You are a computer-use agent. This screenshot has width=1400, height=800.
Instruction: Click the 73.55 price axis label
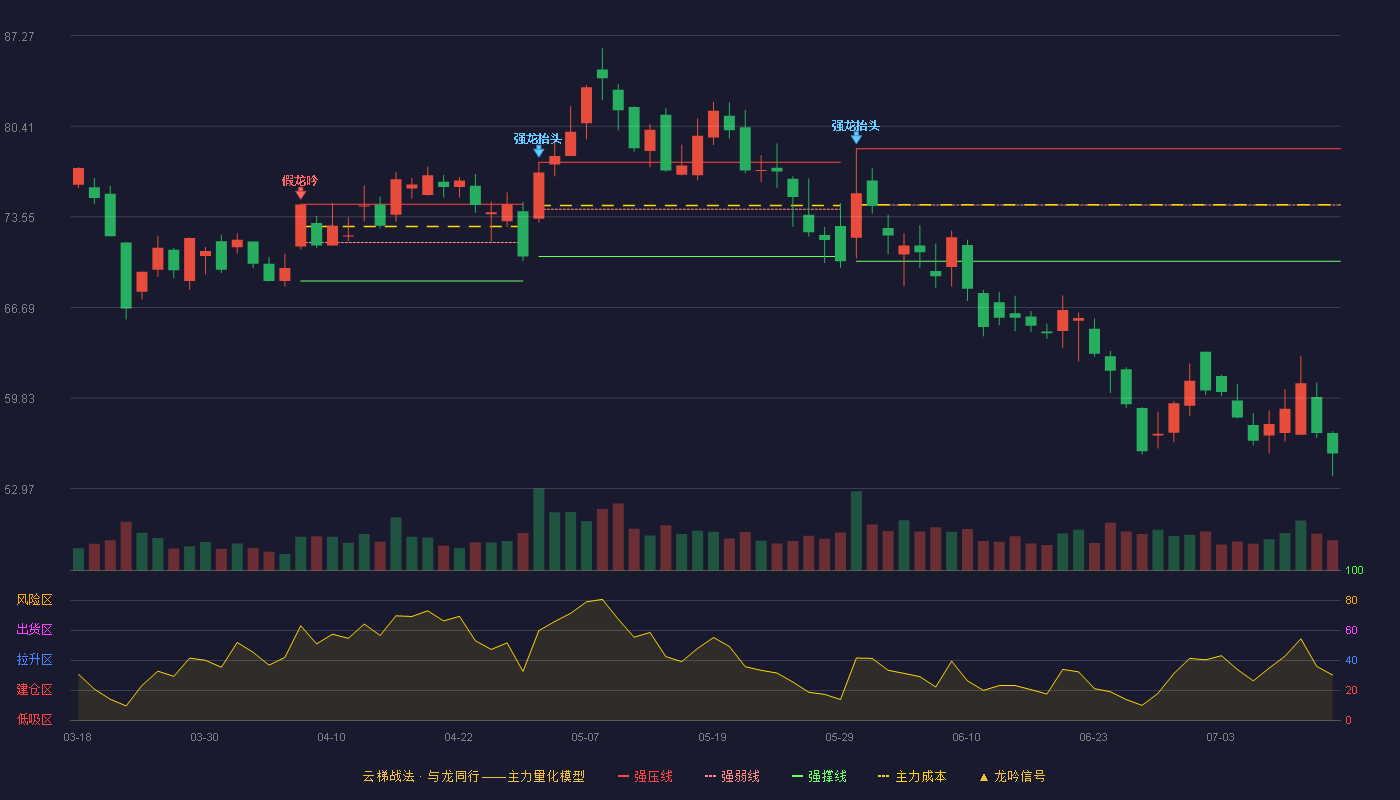click(19, 217)
